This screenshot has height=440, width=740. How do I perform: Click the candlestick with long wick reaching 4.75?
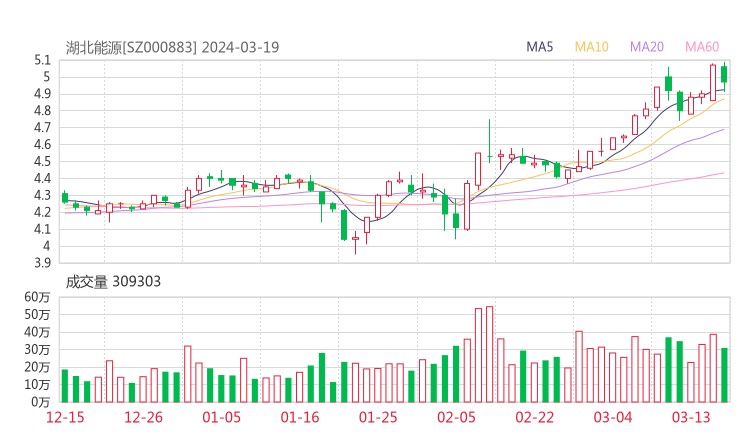[x=489, y=141]
